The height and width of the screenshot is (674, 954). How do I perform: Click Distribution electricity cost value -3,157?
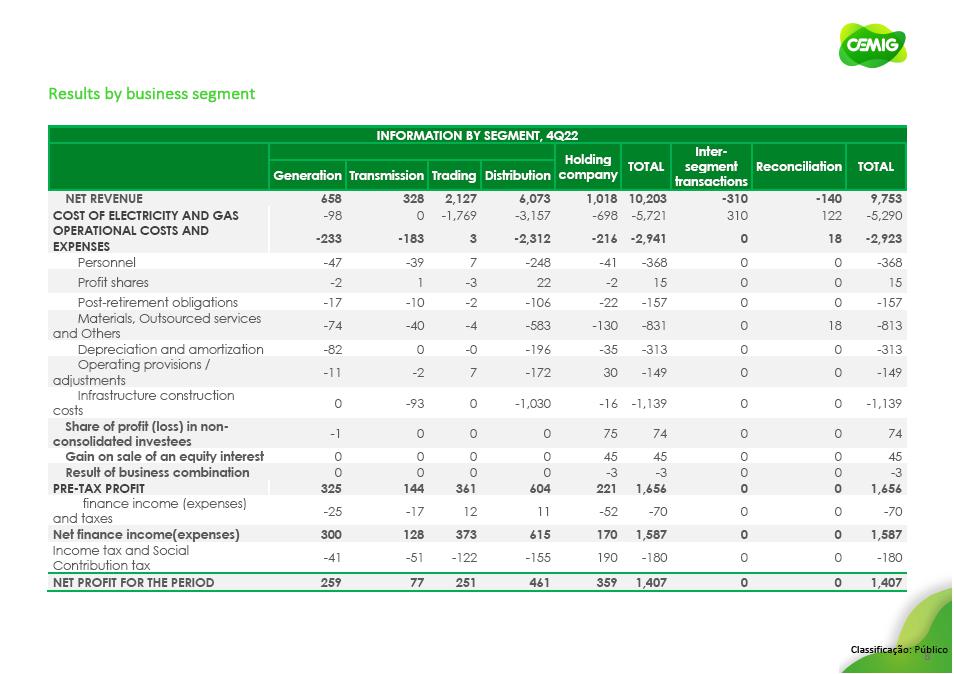tap(533, 215)
